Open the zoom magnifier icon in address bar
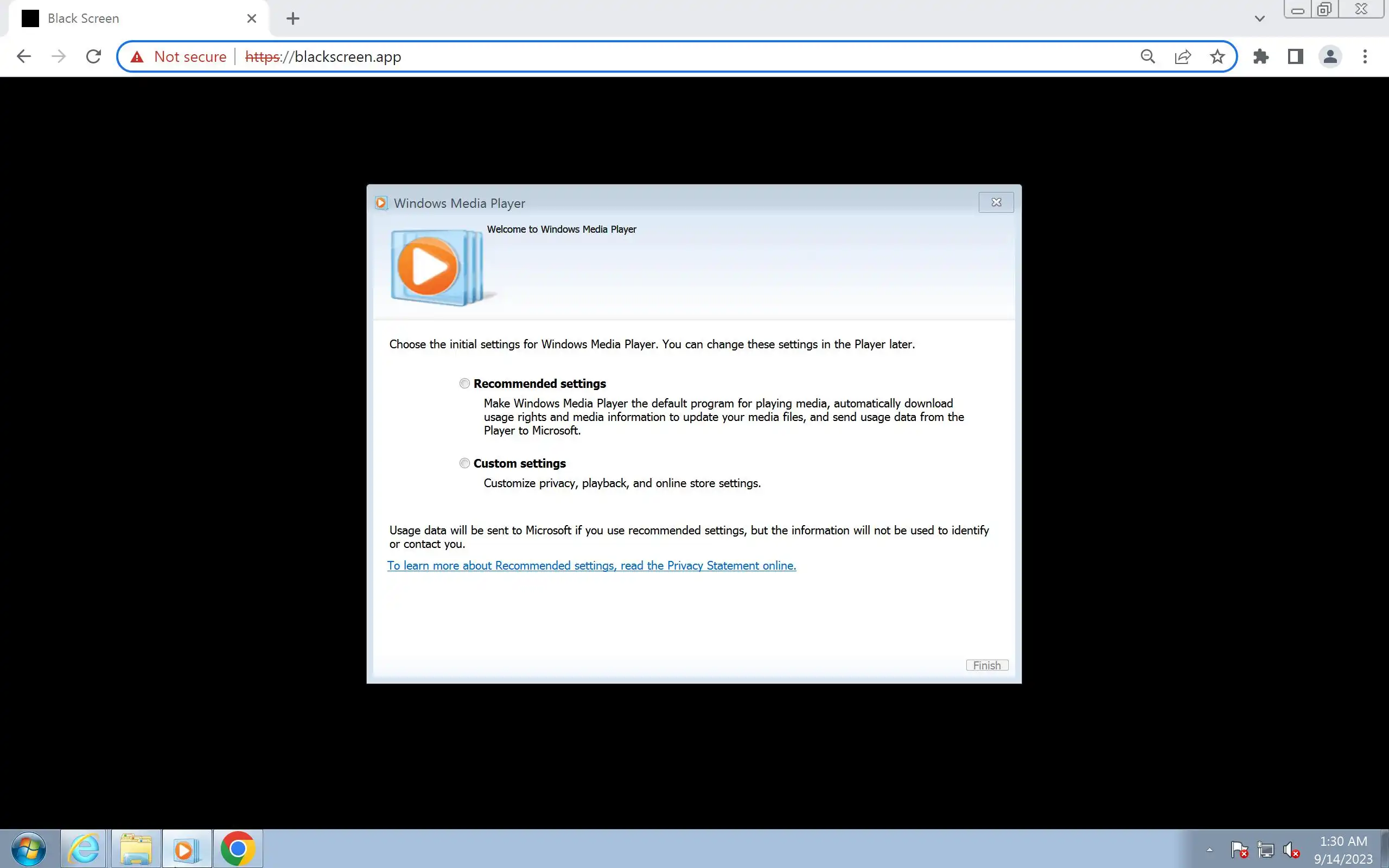This screenshot has height=868, width=1389. (1148, 56)
